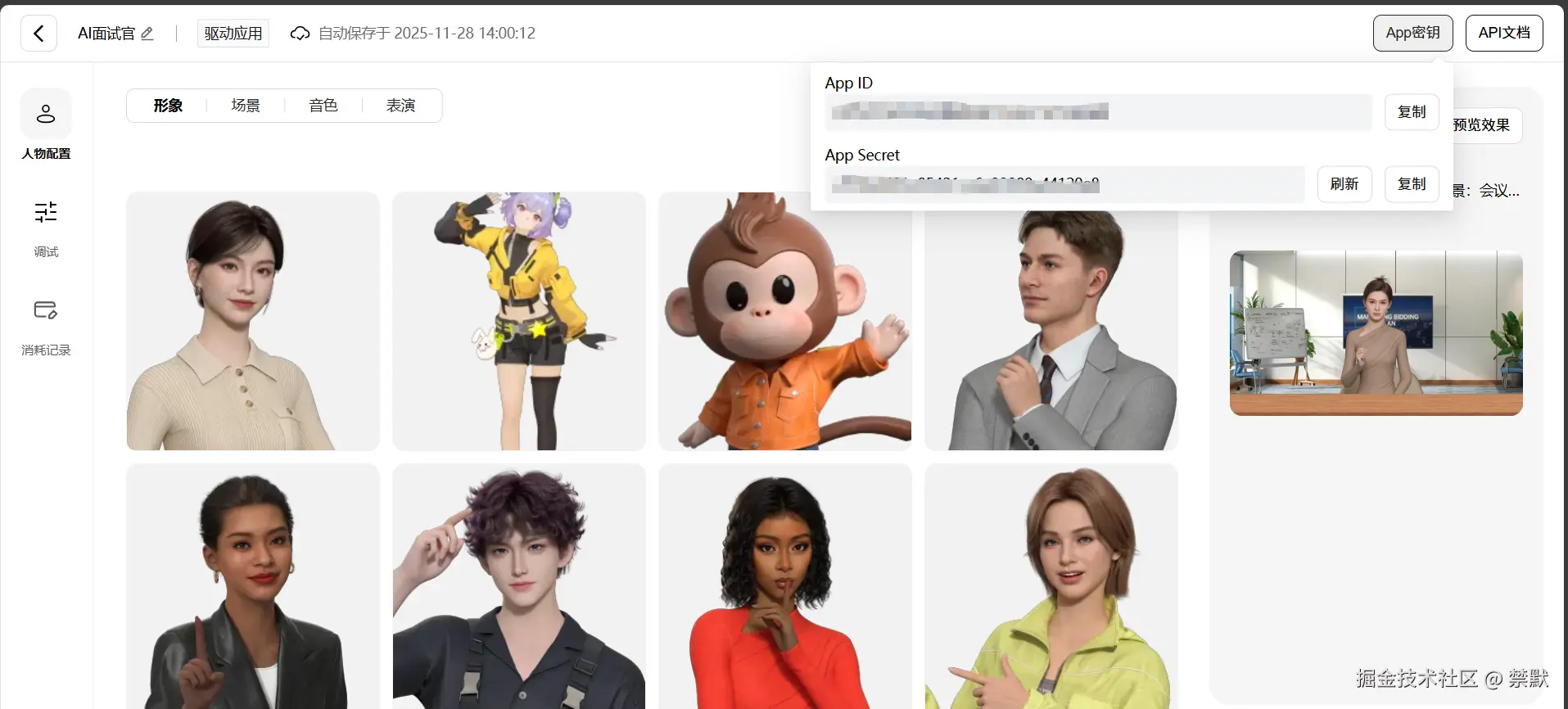Select the 形象 tab
This screenshot has width=1568, height=709.
[x=168, y=106]
